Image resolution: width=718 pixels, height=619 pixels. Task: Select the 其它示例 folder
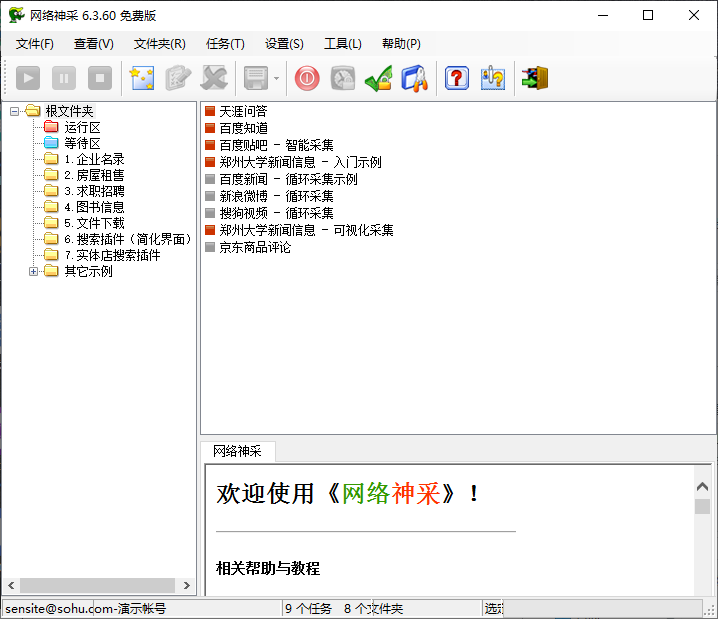(88, 271)
